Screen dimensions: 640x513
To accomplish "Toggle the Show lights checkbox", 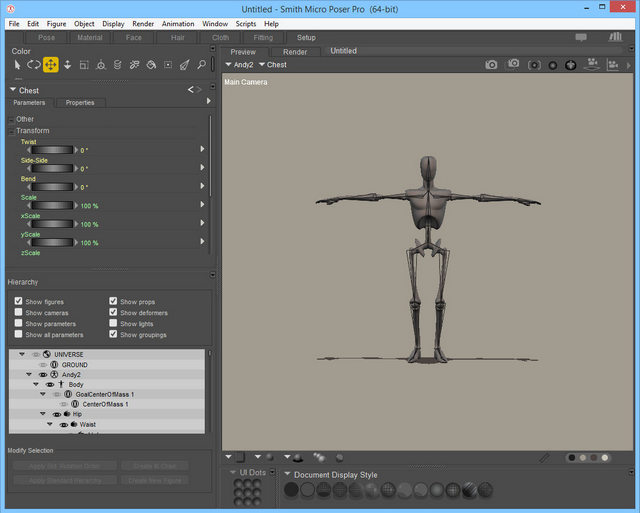I will (114, 323).
